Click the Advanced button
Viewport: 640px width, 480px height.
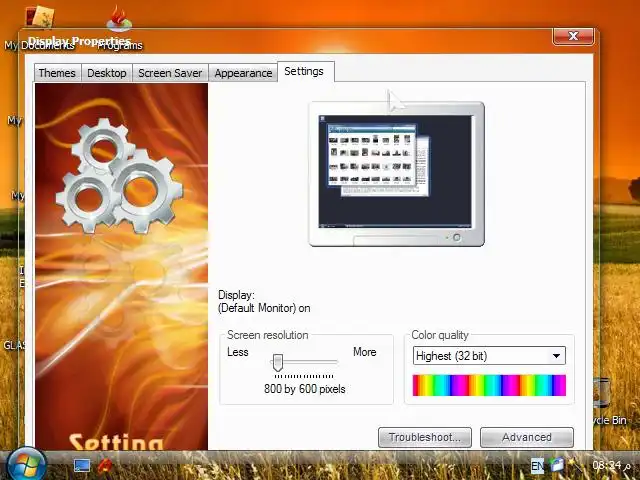click(x=527, y=437)
